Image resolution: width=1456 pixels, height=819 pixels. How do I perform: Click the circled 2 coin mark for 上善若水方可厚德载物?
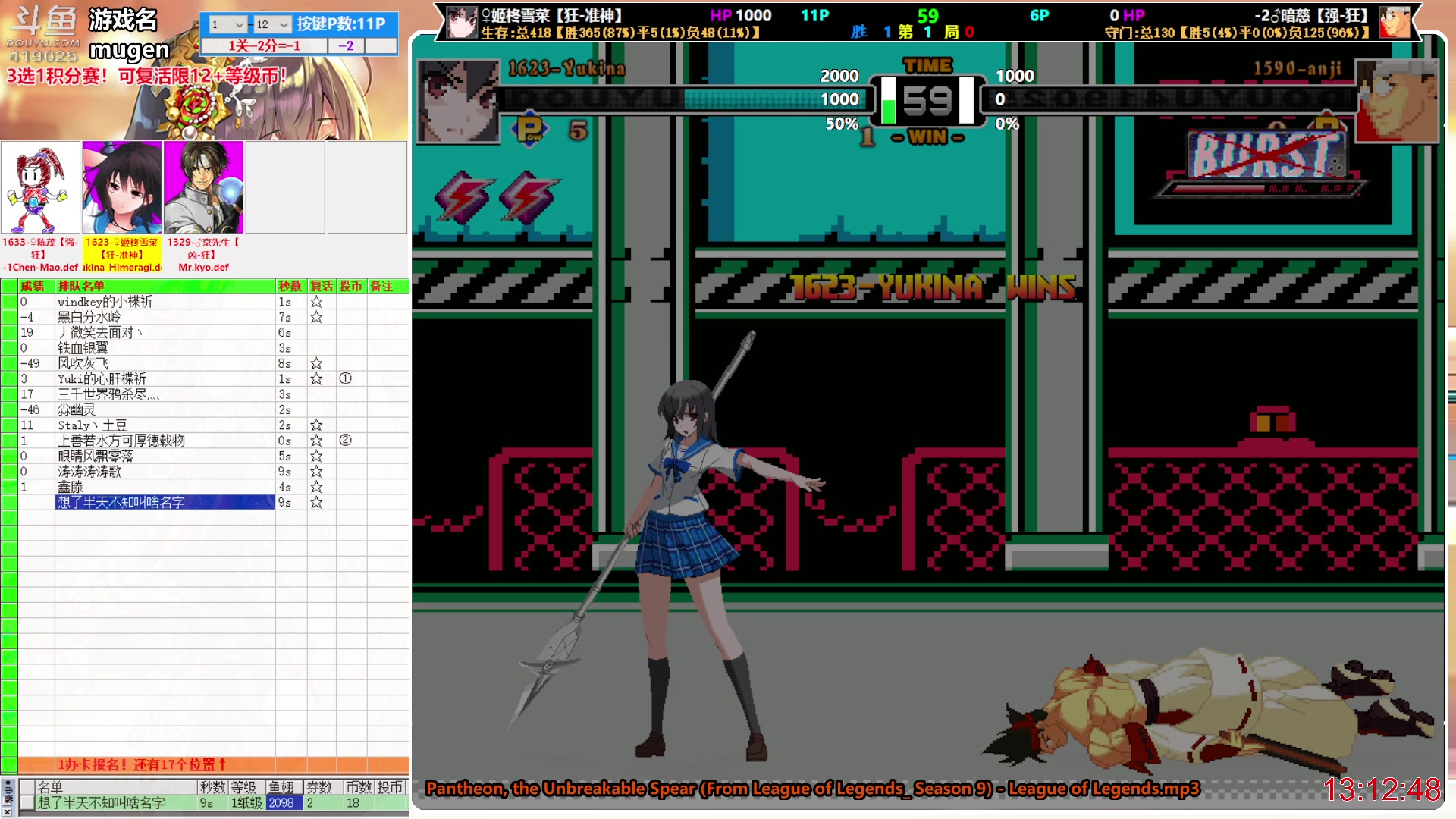(345, 441)
